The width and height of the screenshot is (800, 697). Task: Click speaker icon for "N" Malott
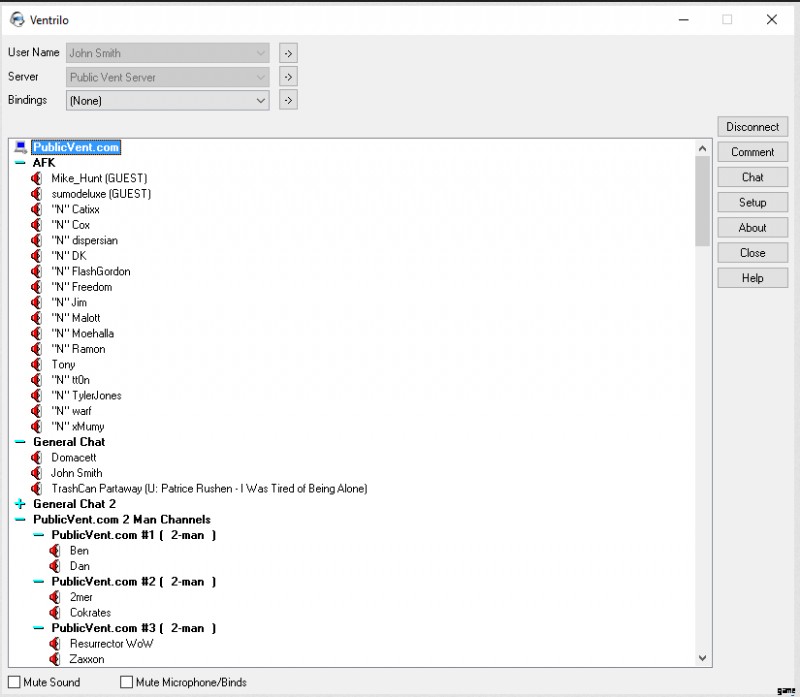coord(36,318)
